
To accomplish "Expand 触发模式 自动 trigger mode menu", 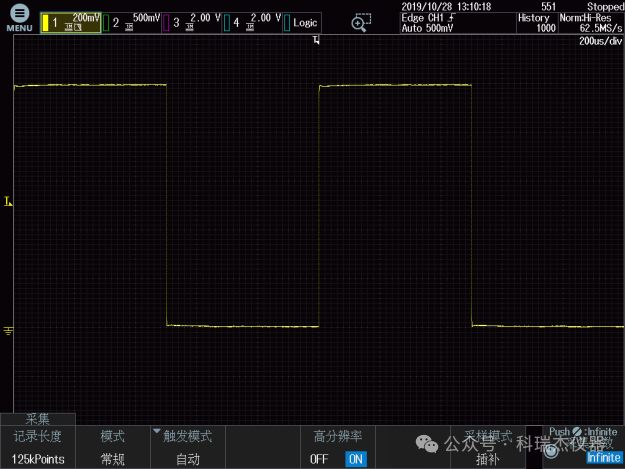I will click(188, 447).
